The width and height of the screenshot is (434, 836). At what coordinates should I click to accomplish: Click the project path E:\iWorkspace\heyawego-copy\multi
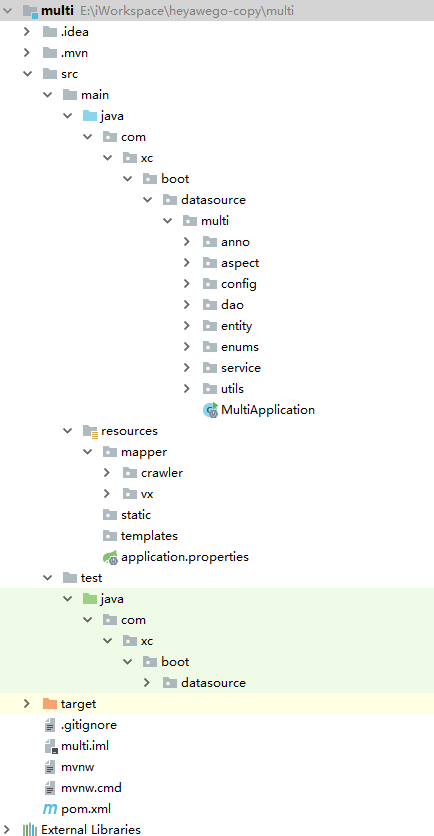(x=187, y=11)
